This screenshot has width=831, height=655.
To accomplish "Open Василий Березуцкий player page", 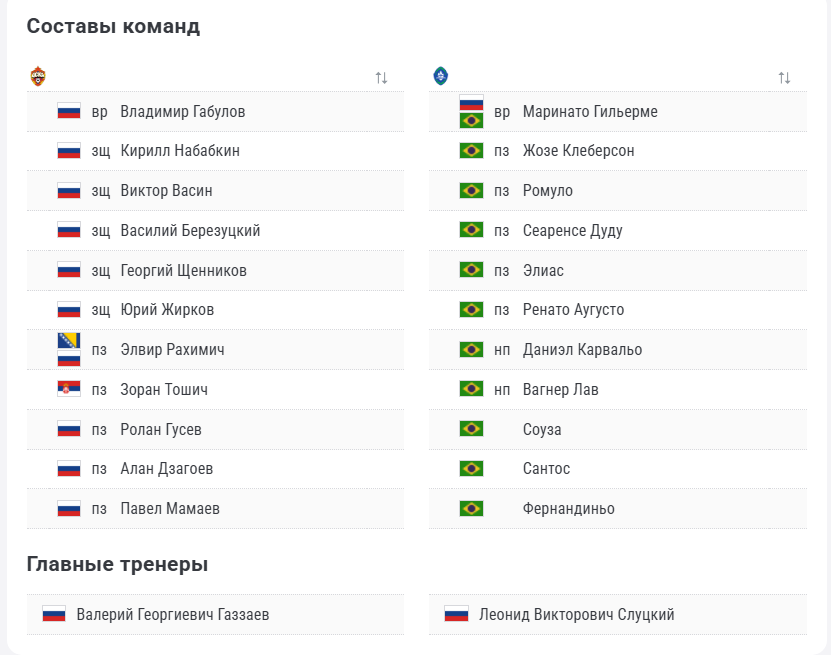I will coord(190,231).
